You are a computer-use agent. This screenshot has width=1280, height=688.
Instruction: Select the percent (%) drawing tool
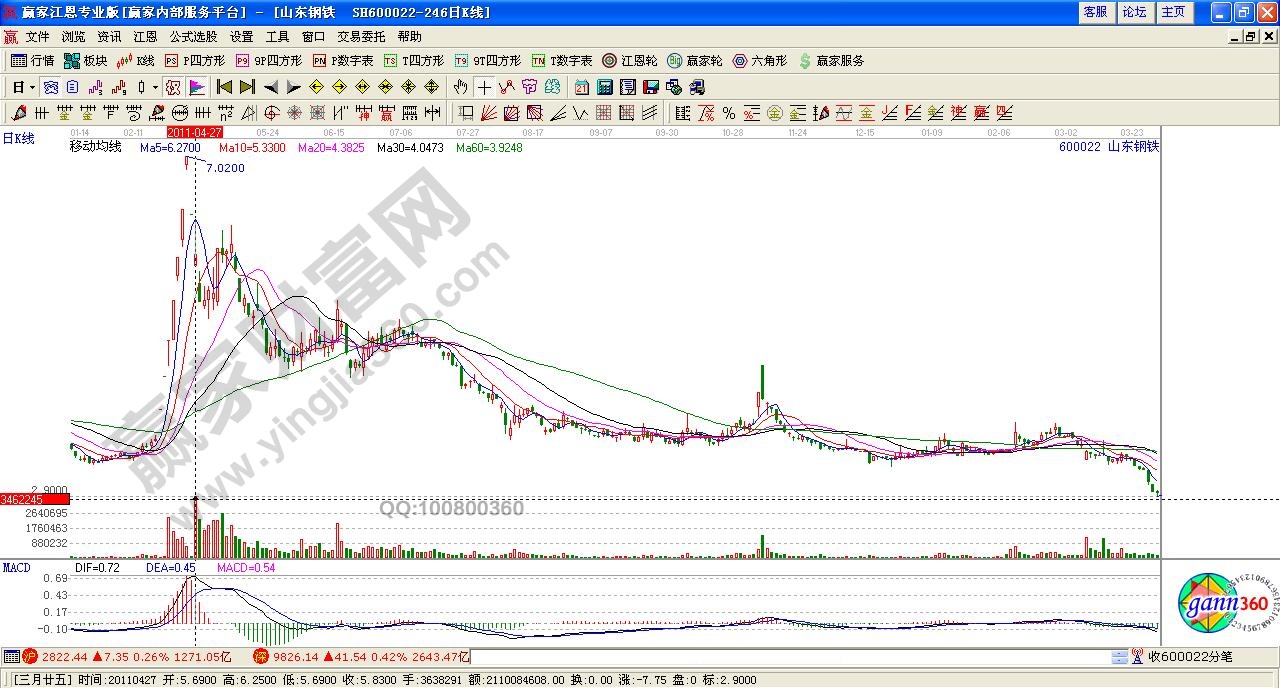tap(729, 113)
